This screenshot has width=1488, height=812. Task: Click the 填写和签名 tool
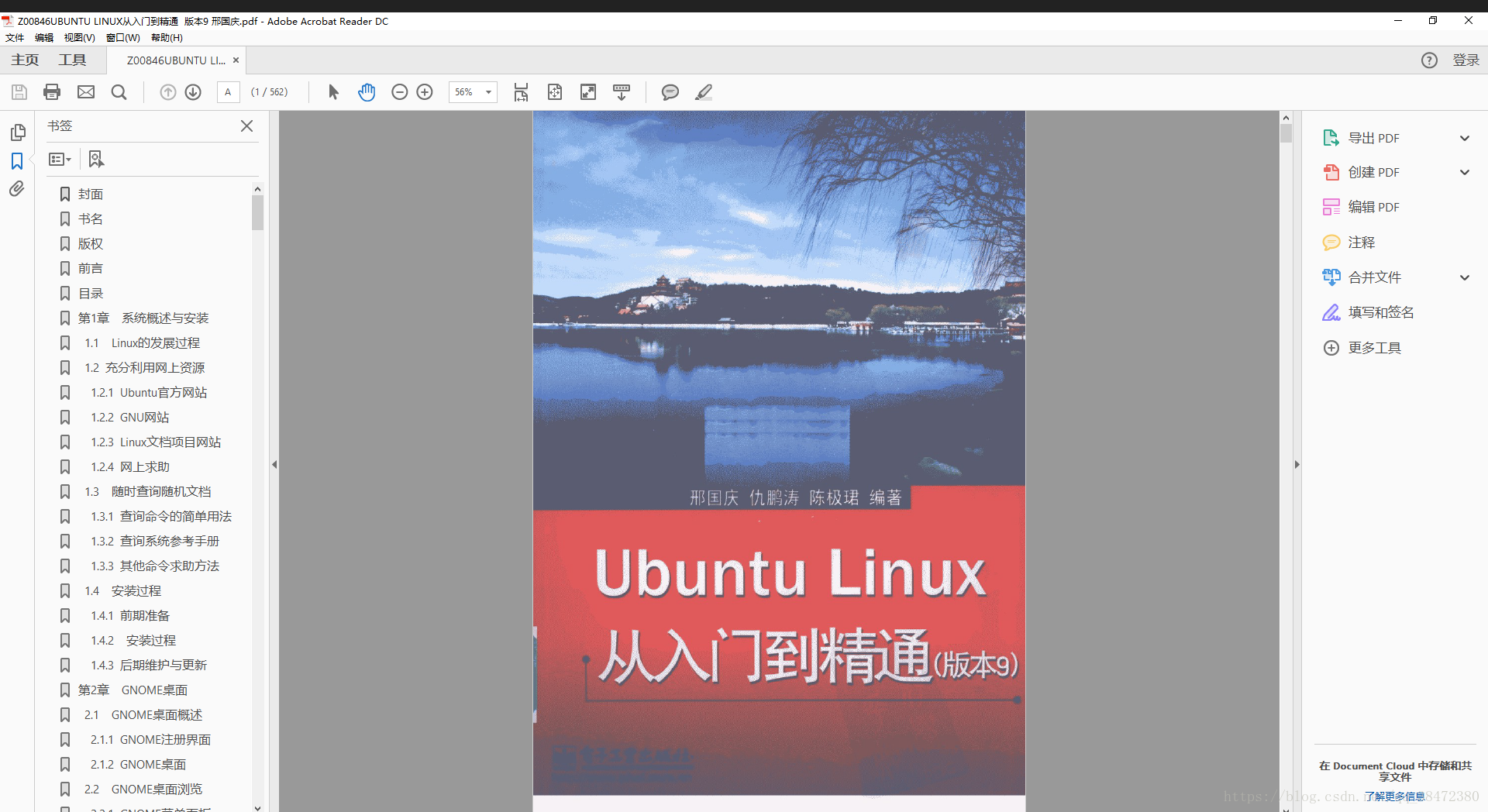pos(1368,312)
